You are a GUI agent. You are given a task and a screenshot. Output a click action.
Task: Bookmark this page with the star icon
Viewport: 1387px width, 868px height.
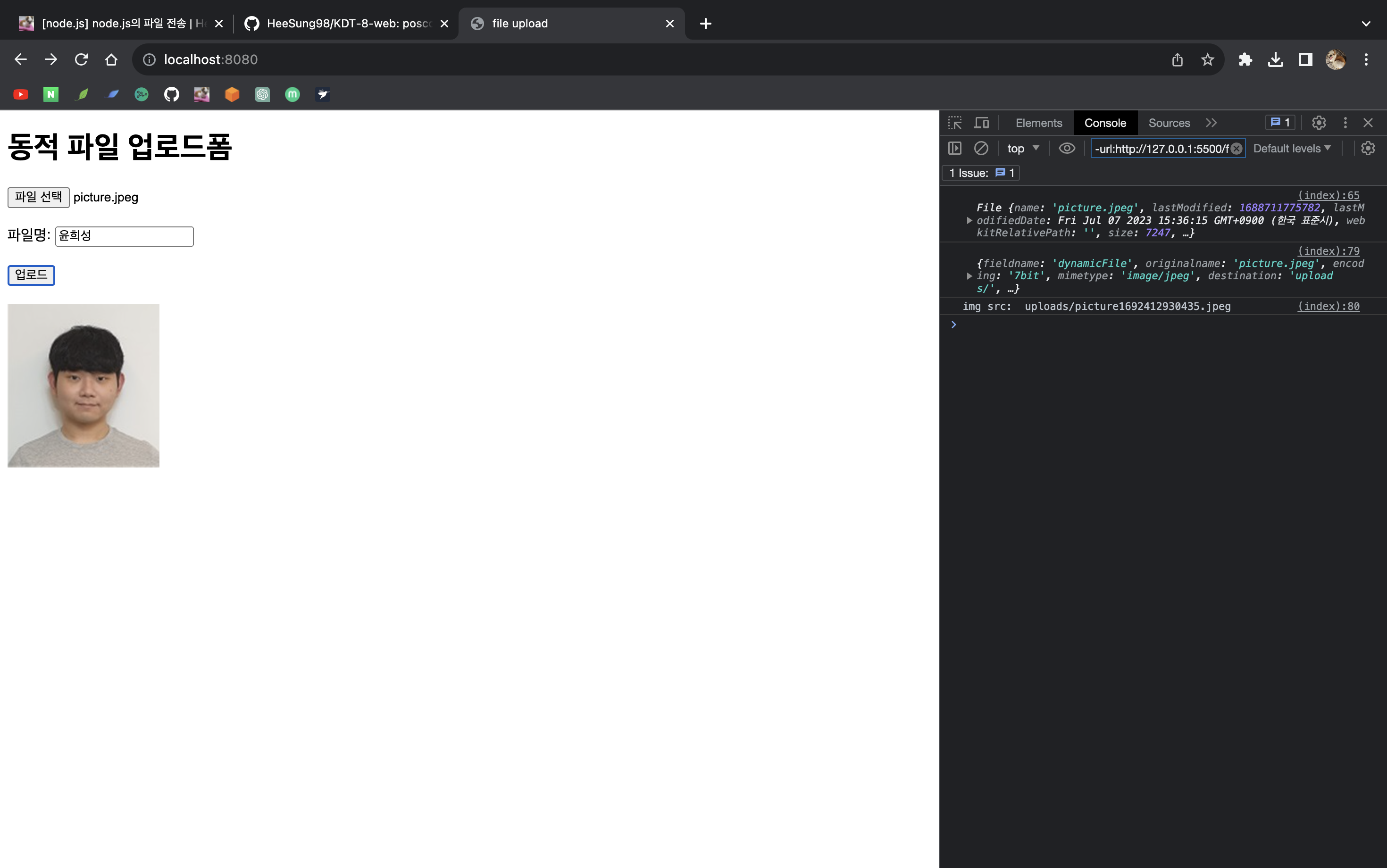(1207, 60)
